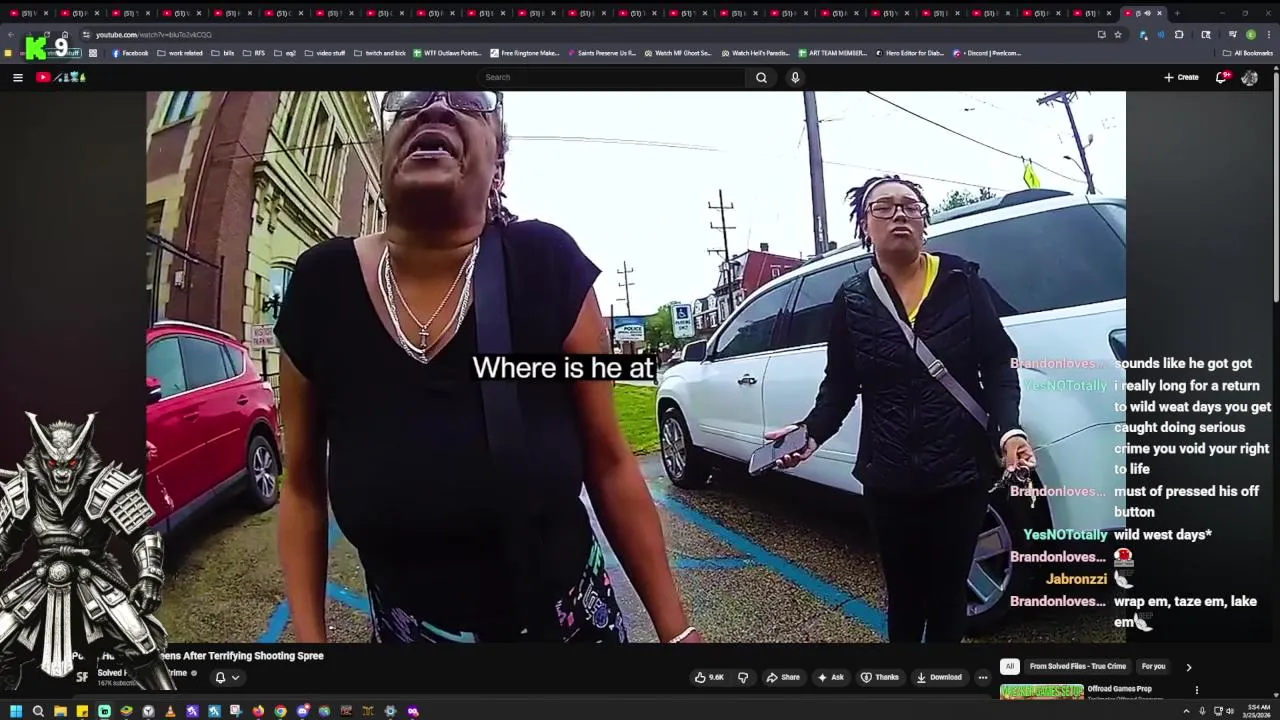Open the Saints Preserve Us bookmark
1280x720 pixels.
[601, 53]
